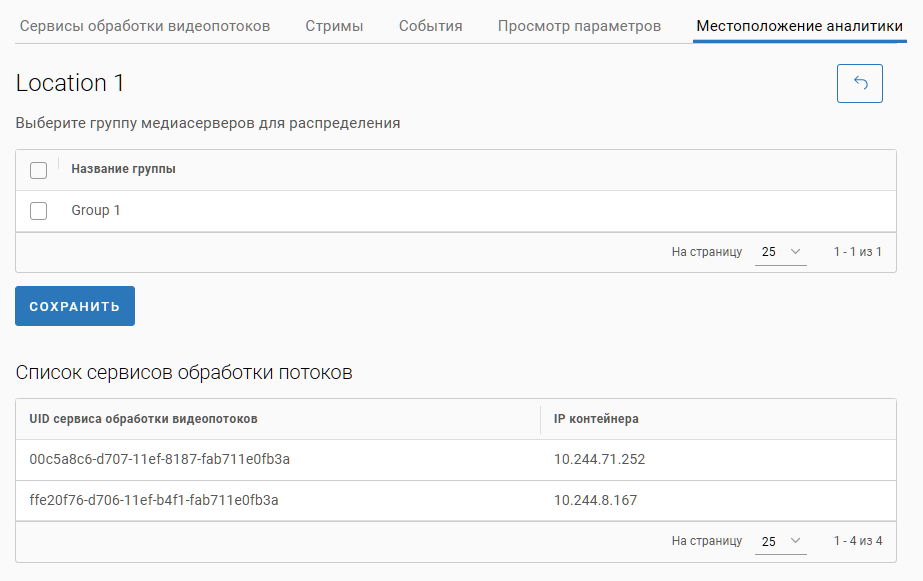Image resolution: width=923 pixels, height=581 pixels.
Task: Toggle the select-all checkbox in group table header
Action: (x=39, y=170)
